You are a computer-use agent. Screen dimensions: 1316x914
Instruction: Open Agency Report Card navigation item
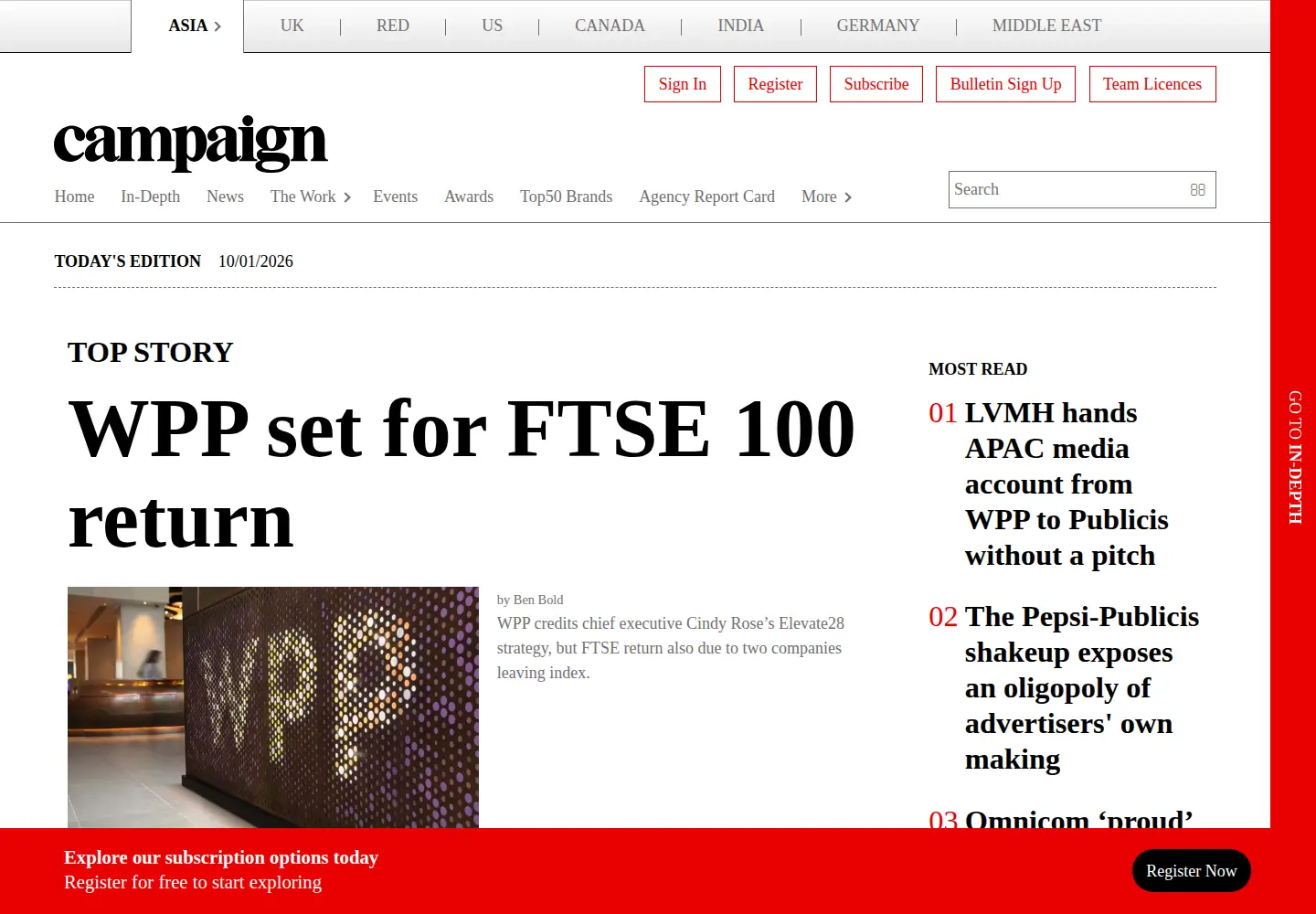click(x=706, y=197)
